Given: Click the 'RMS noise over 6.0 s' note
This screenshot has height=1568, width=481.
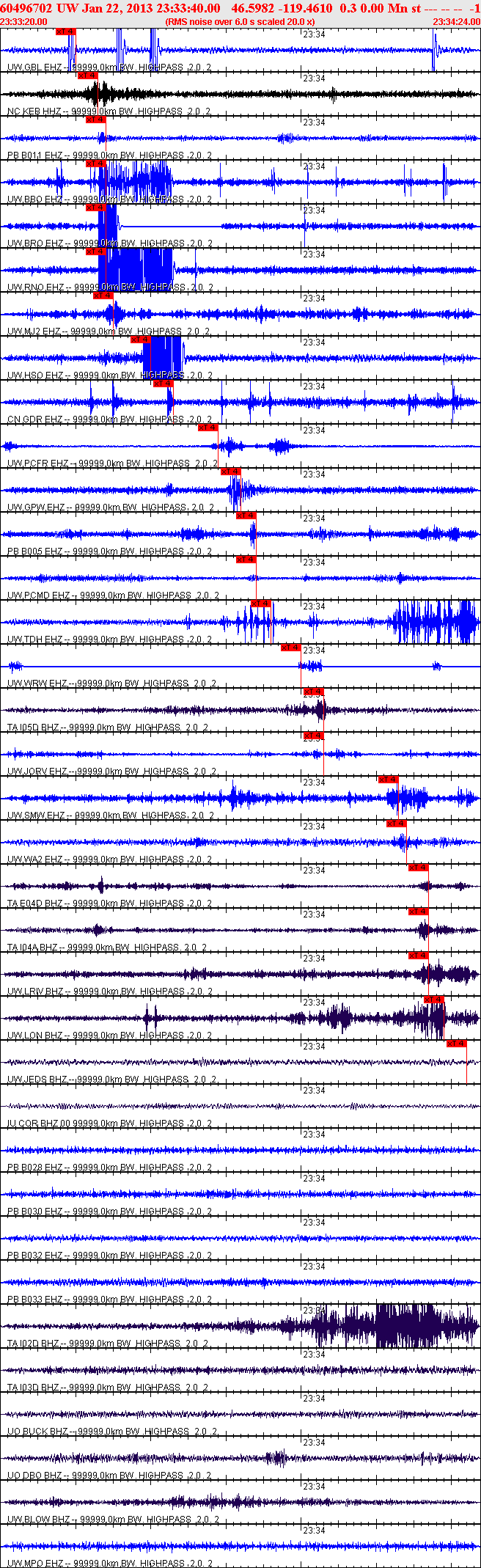Looking at the screenshot, I should [240, 22].
